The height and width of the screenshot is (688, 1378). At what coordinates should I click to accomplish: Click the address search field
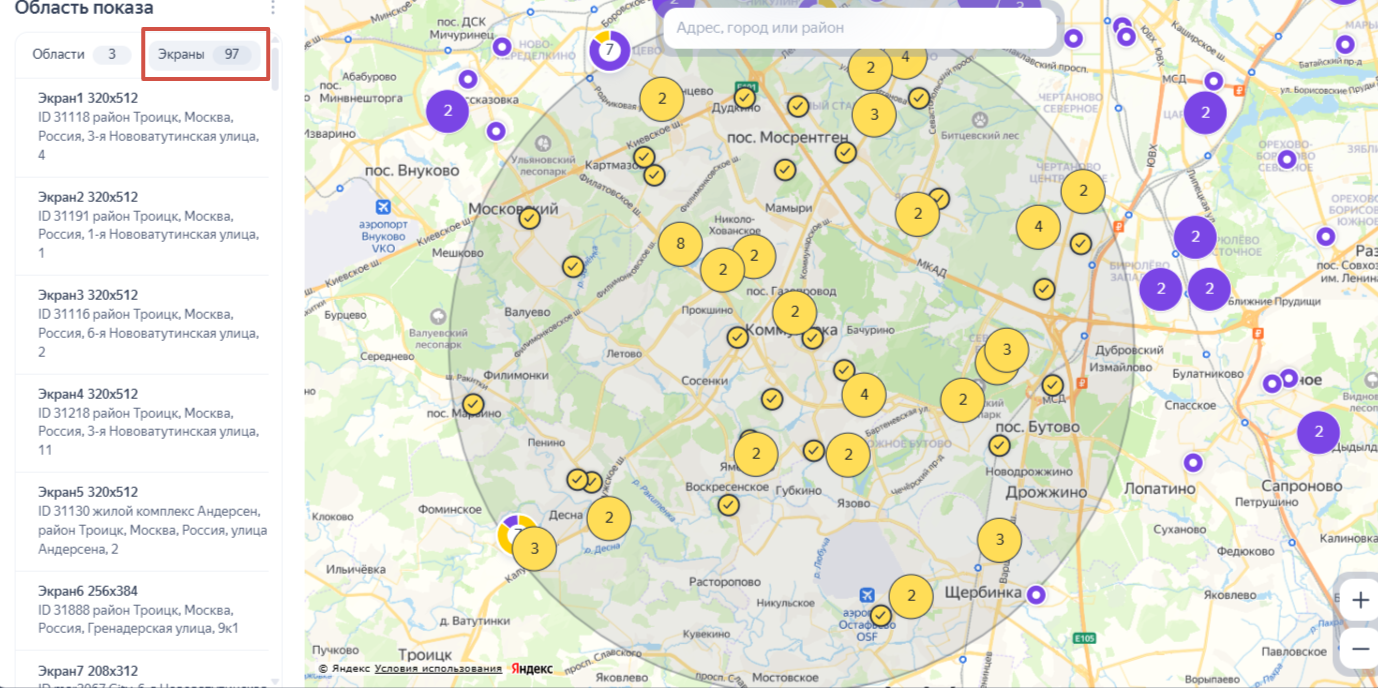click(x=858, y=28)
